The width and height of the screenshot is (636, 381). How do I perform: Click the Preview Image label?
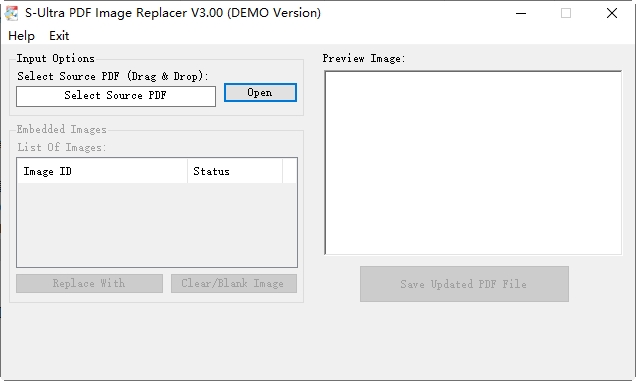(364, 58)
